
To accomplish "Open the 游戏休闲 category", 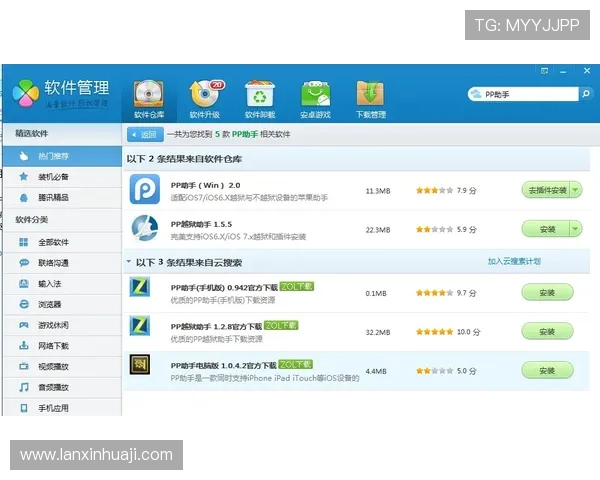I will tap(62, 325).
